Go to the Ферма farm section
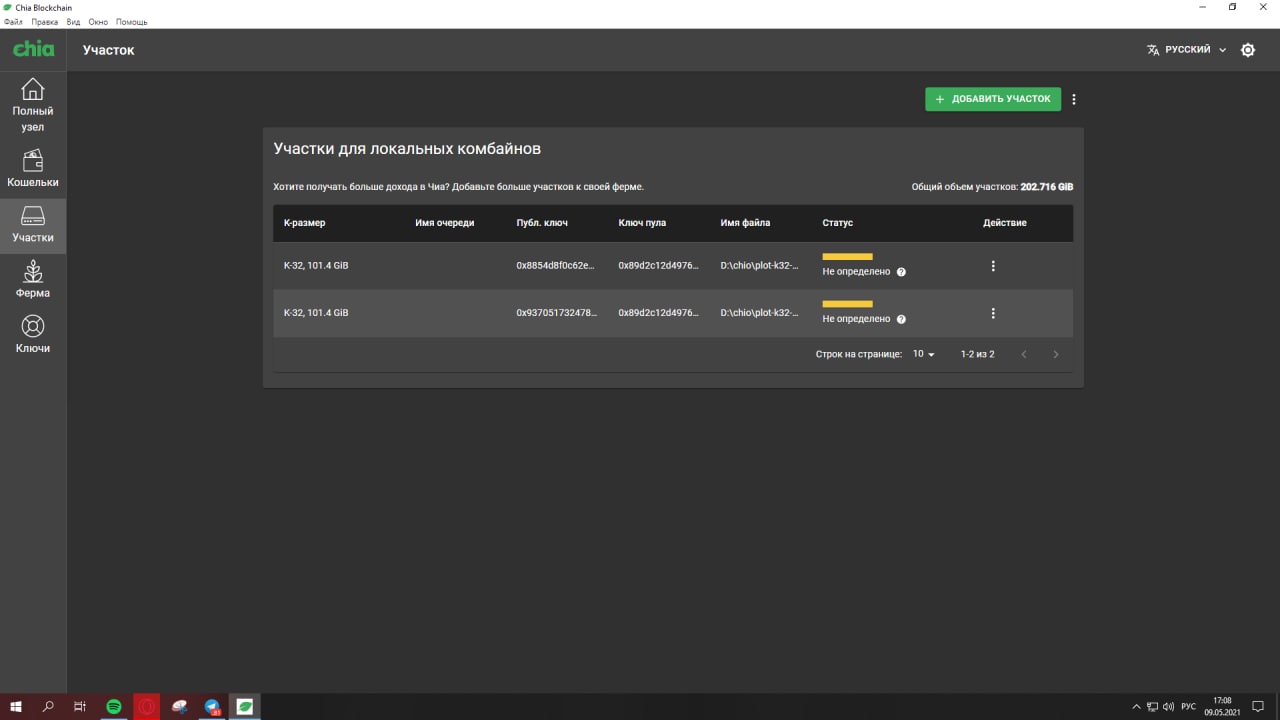The width and height of the screenshot is (1280, 720). [x=33, y=281]
